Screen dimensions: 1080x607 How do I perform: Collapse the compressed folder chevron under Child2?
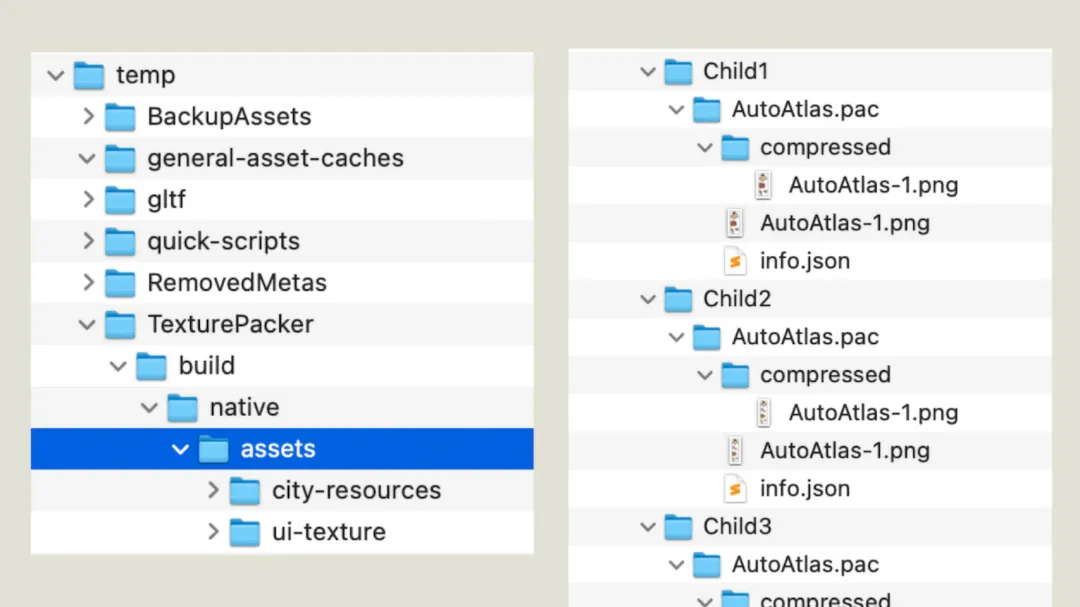click(x=705, y=375)
